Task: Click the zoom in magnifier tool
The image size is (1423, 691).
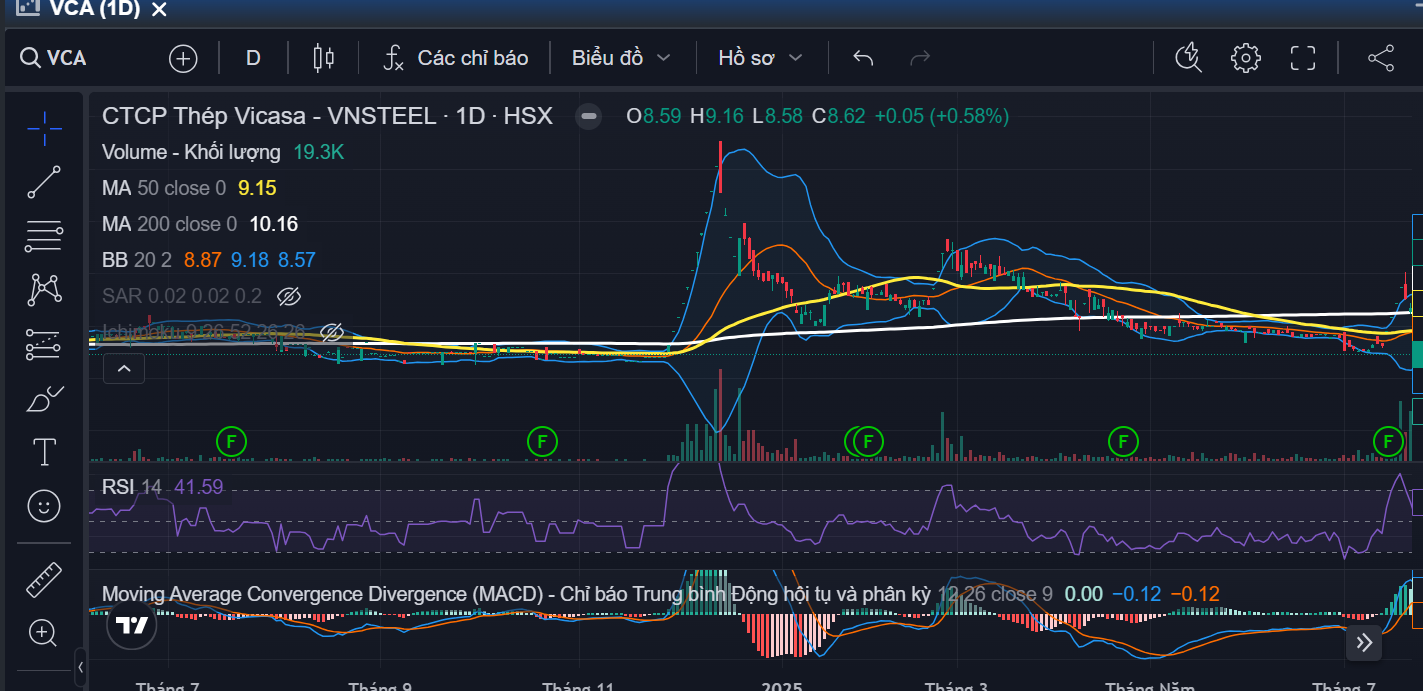Action: tap(44, 632)
